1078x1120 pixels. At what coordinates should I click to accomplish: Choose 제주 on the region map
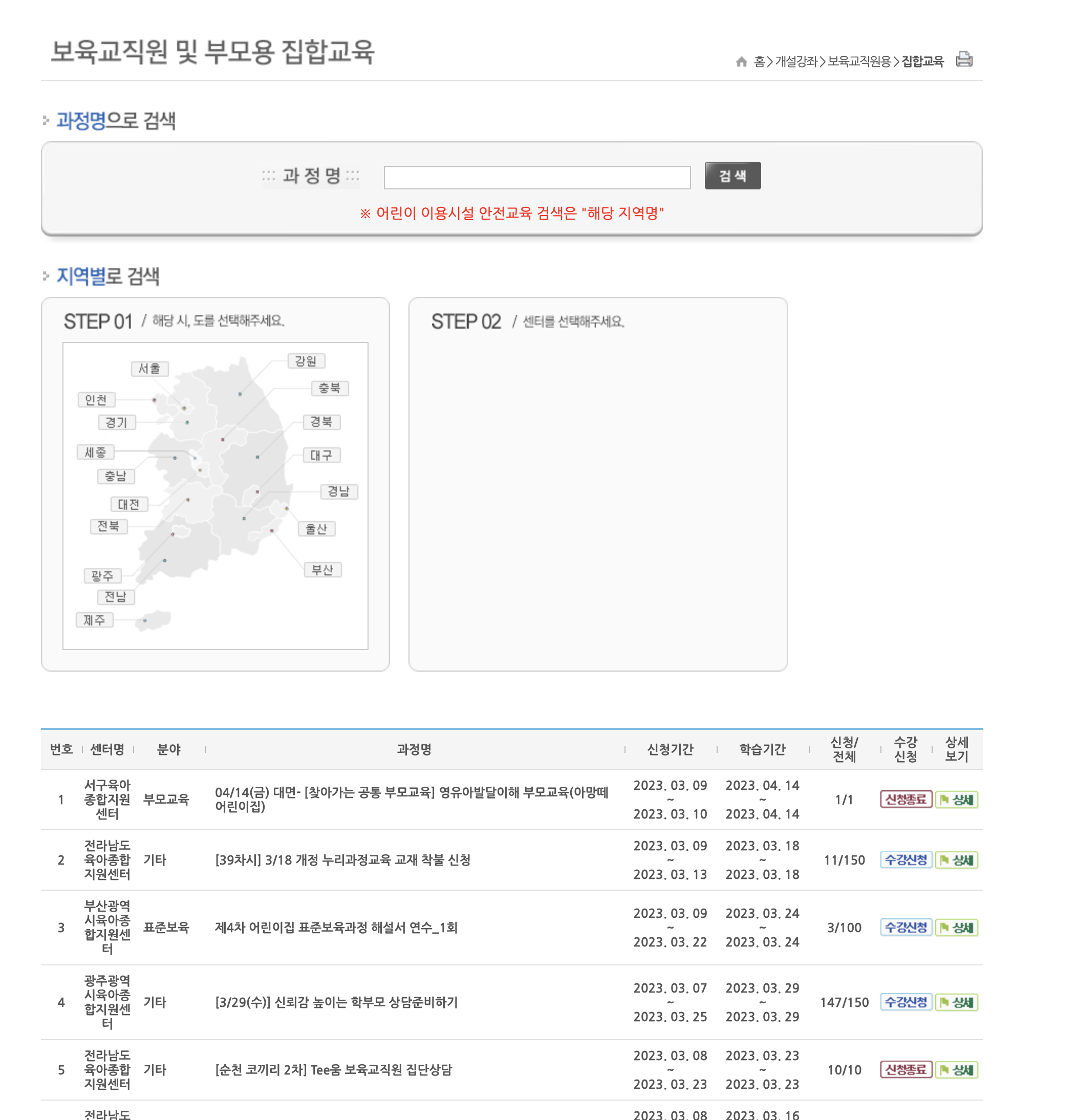[x=94, y=620]
